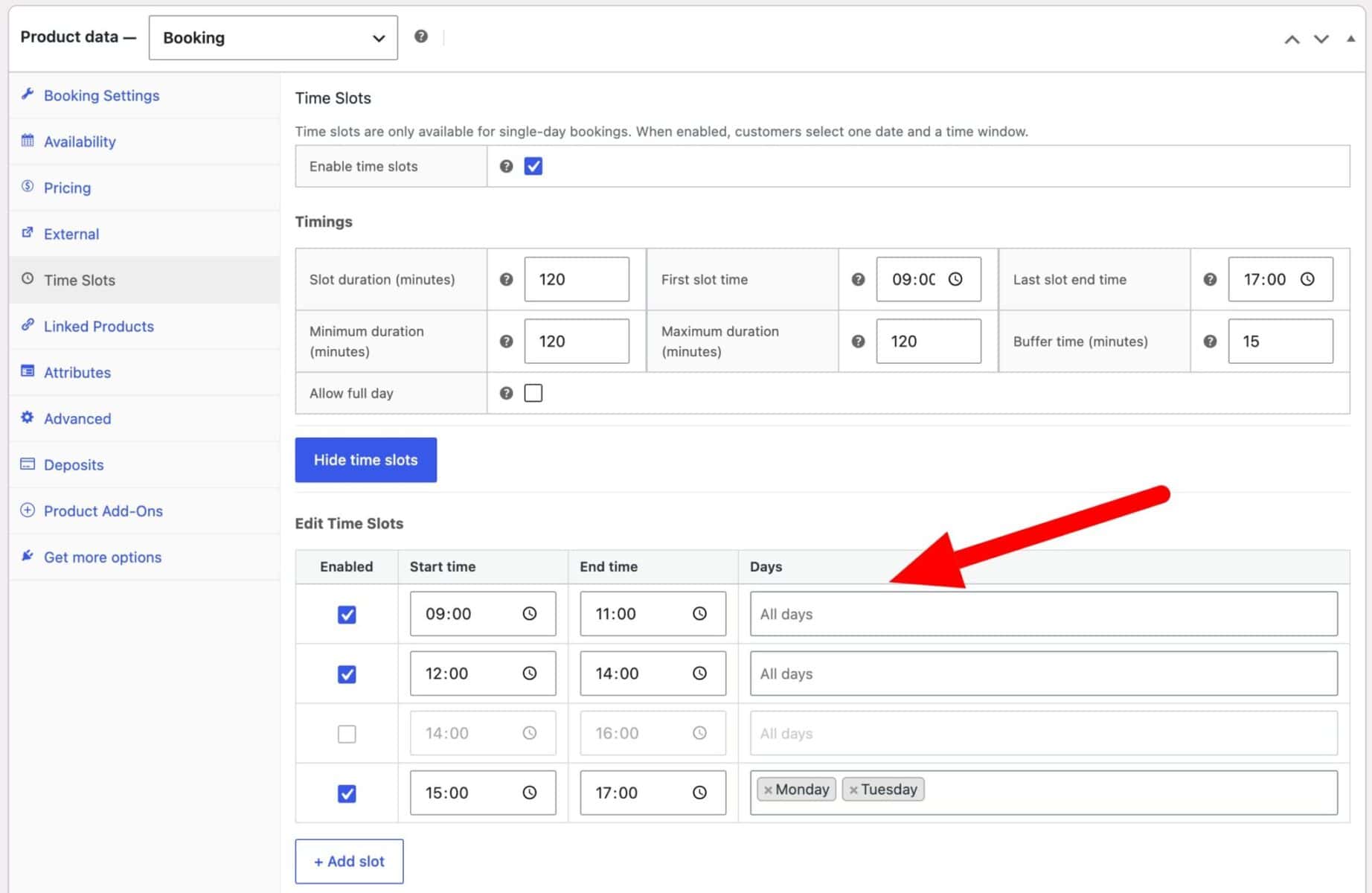Click the help icon for First slot time

pyautogui.click(x=859, y=279)
